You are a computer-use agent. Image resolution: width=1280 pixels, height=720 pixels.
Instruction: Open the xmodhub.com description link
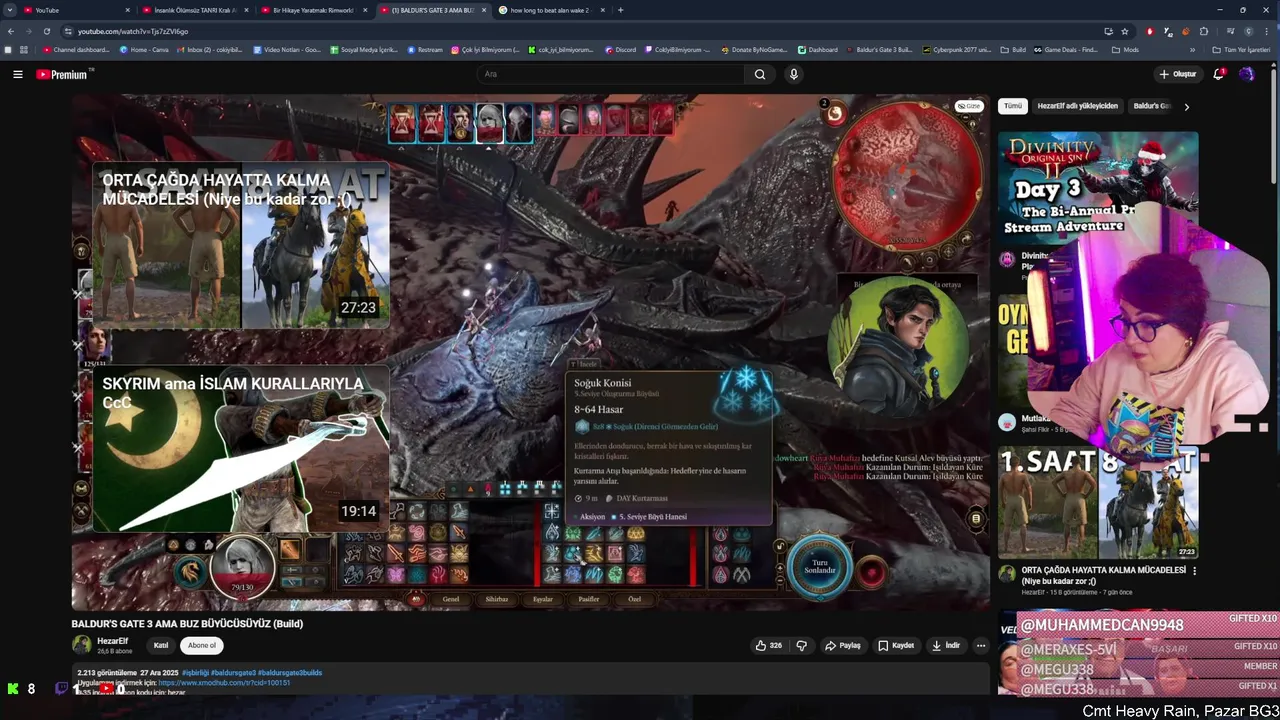[224, 682]
